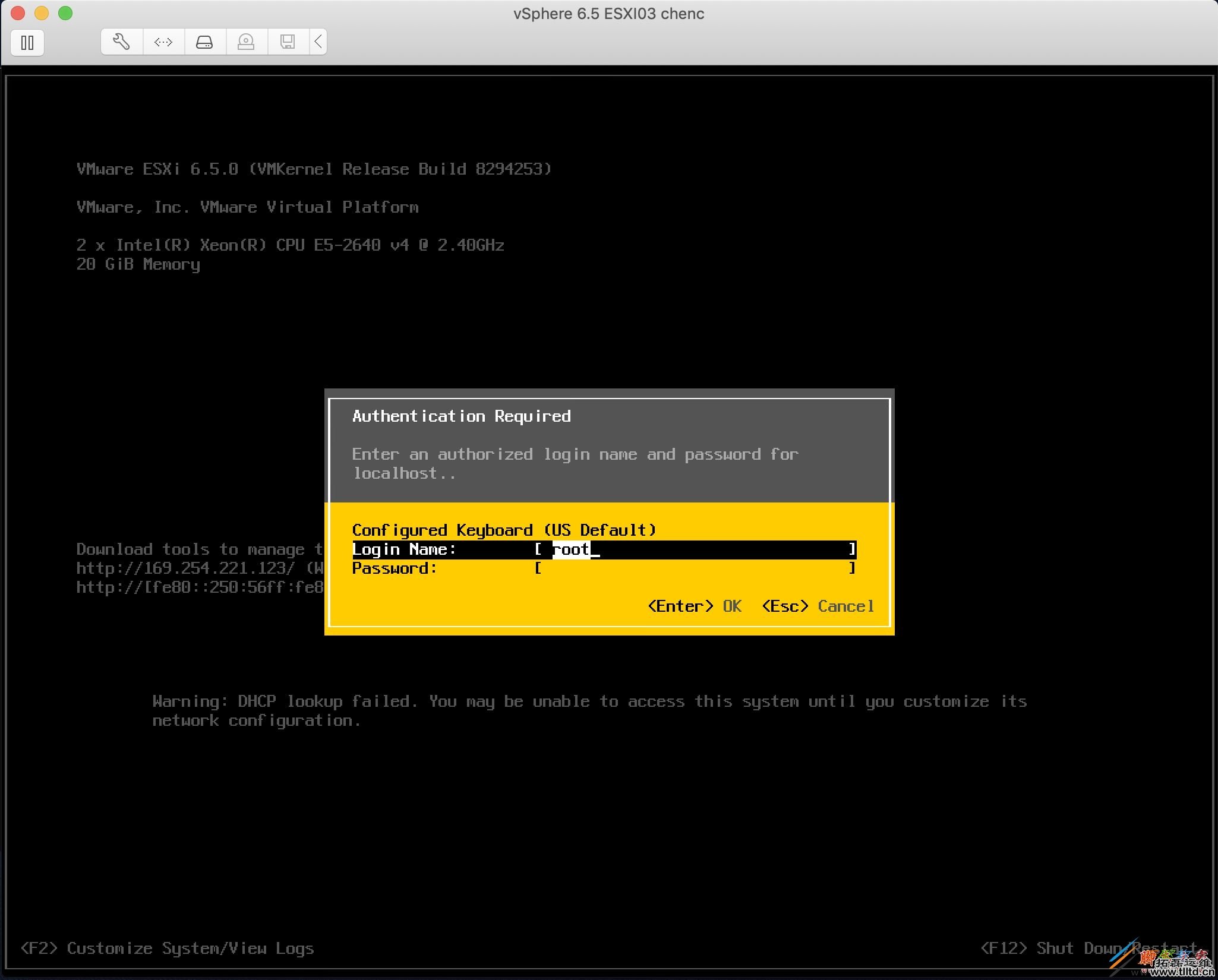Click the camera device icon in toolbar
This screenshot has height=980, width=1218.
point(246,42)
